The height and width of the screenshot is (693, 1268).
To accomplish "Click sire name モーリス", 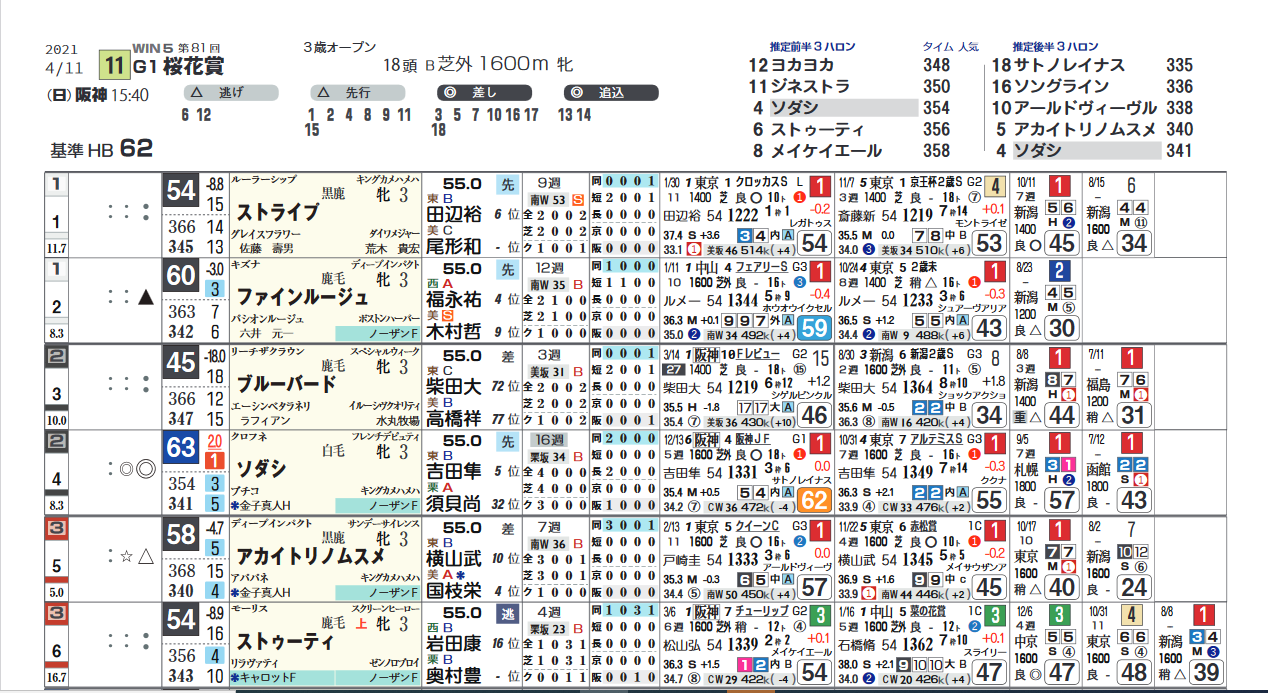I will [249, 610].
